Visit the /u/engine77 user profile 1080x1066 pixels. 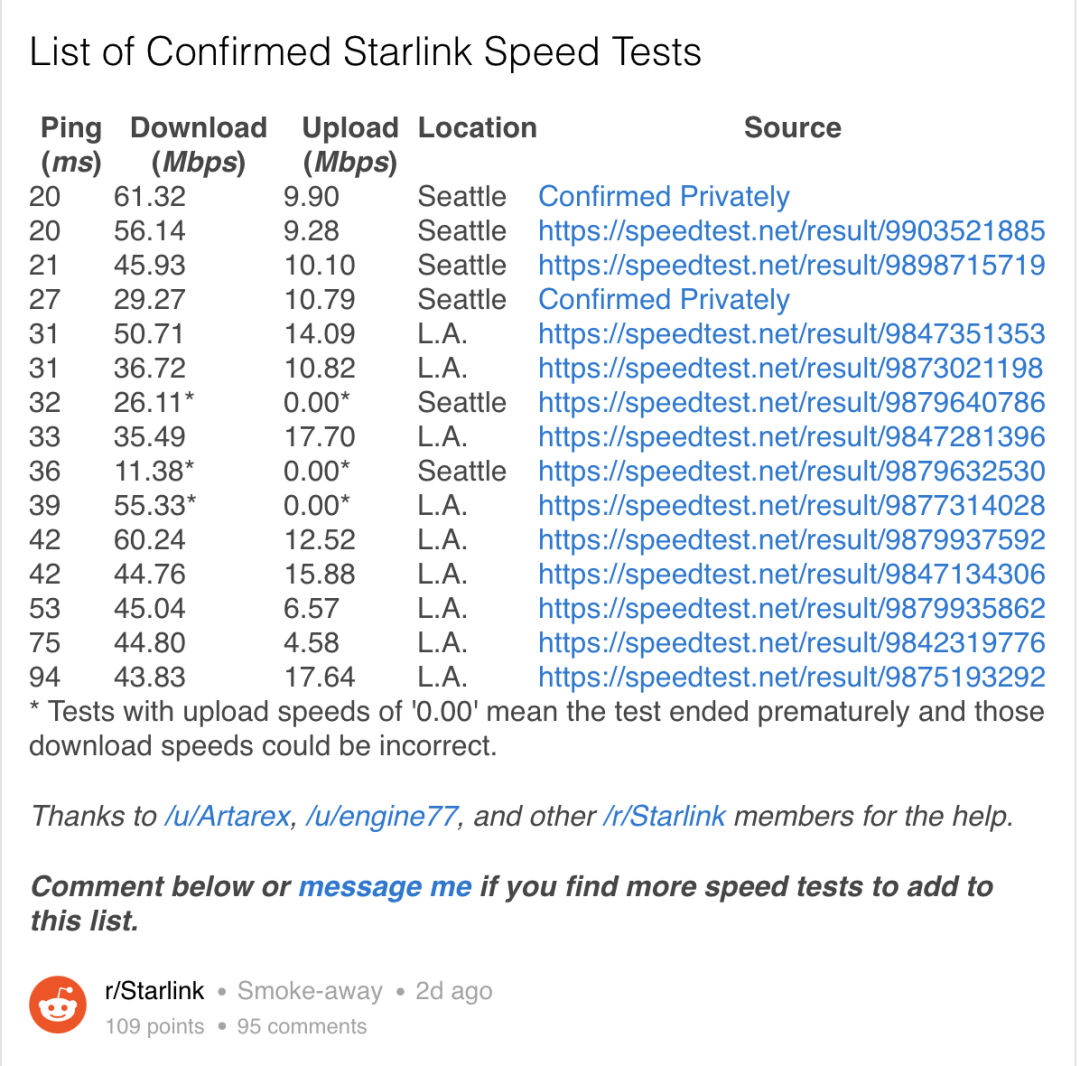coord(384,816)
